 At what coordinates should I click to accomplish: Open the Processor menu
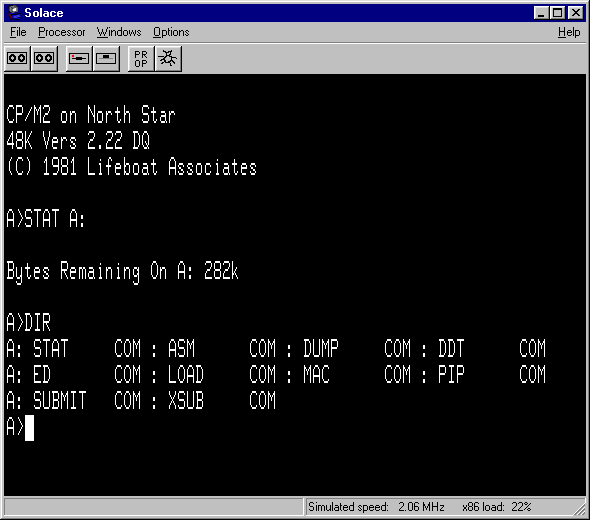(62, 32)
